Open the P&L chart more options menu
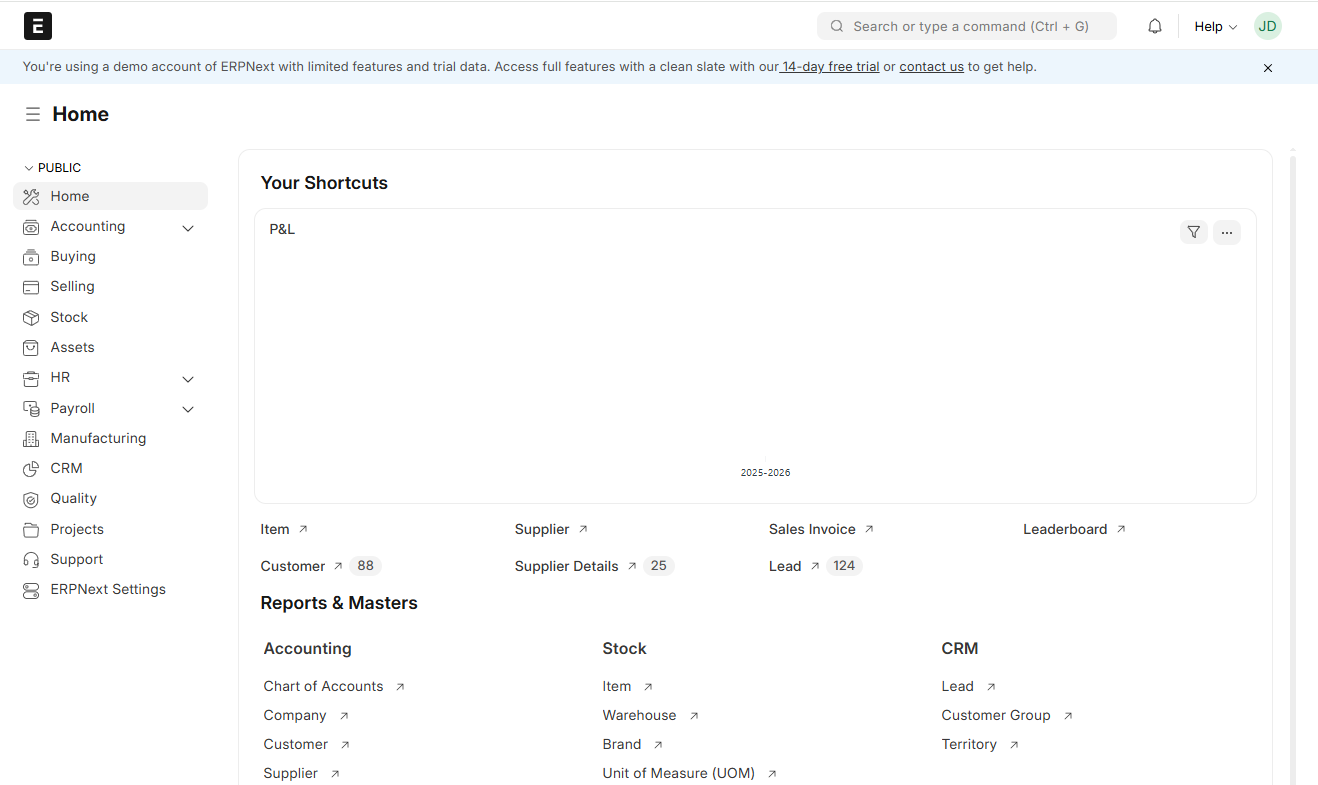The image size is (1318, 785). click(x=1227, y=232)
